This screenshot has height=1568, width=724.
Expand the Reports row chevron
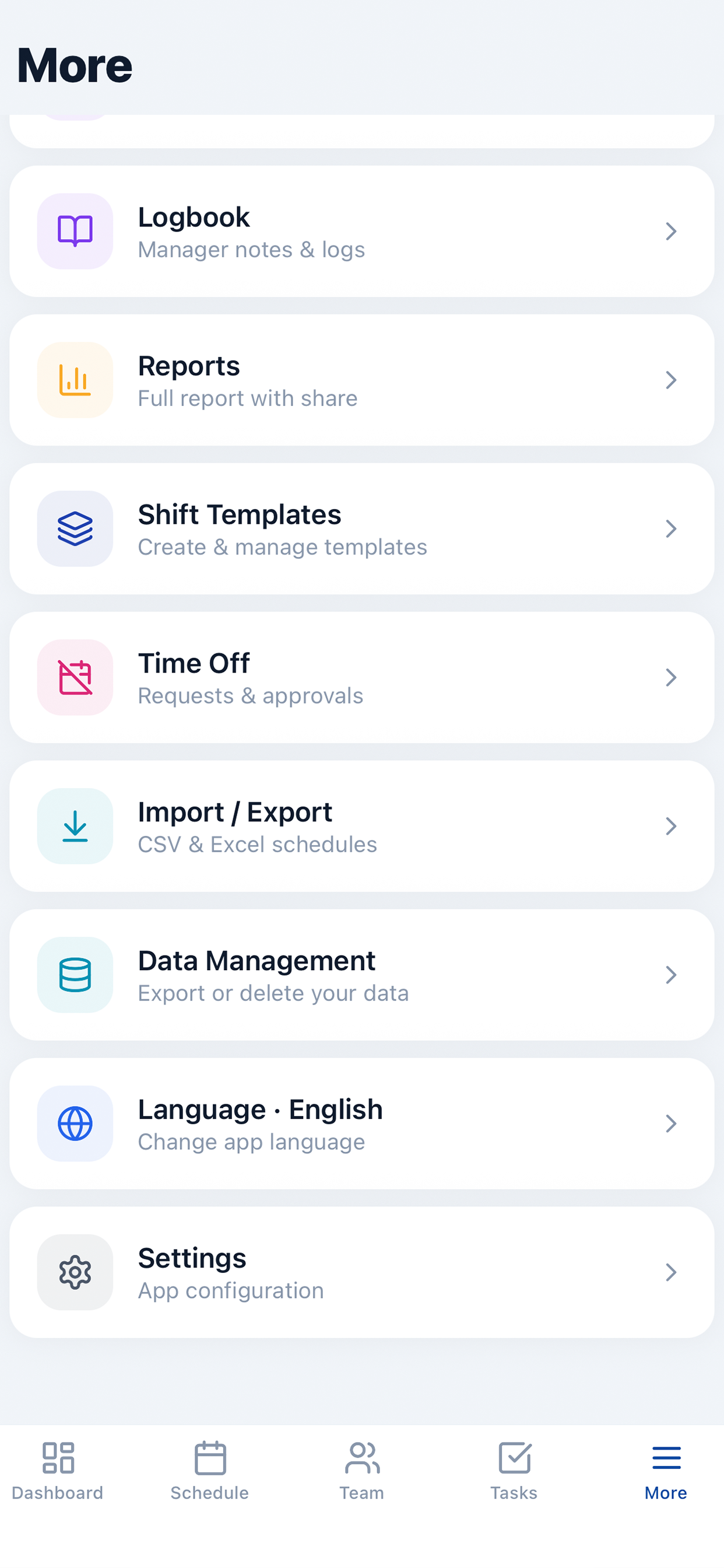tap(670, 380)
